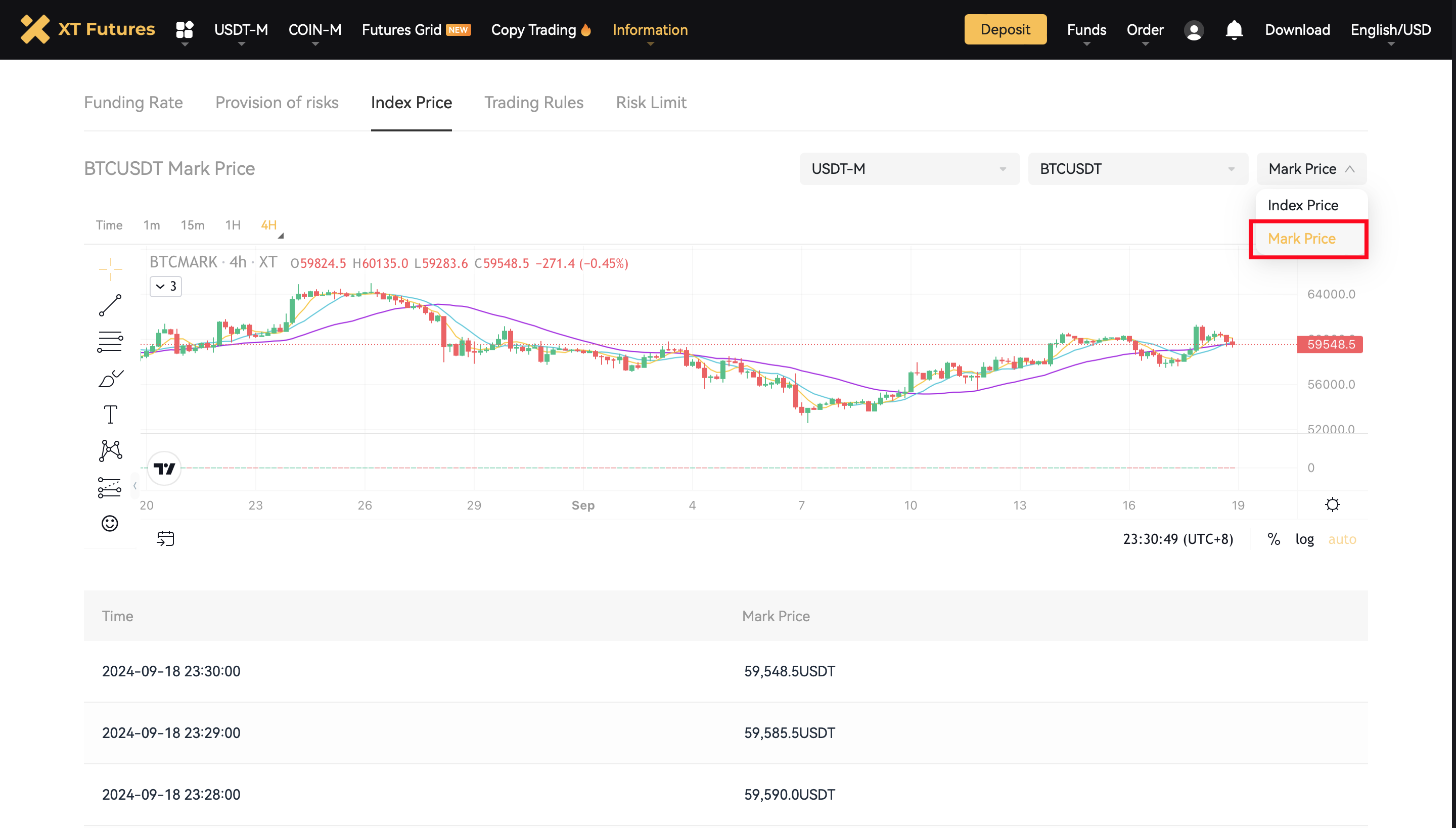Toggle auto scale mode
Screen dimensions: 1456x828
(x=1342, y=539)
